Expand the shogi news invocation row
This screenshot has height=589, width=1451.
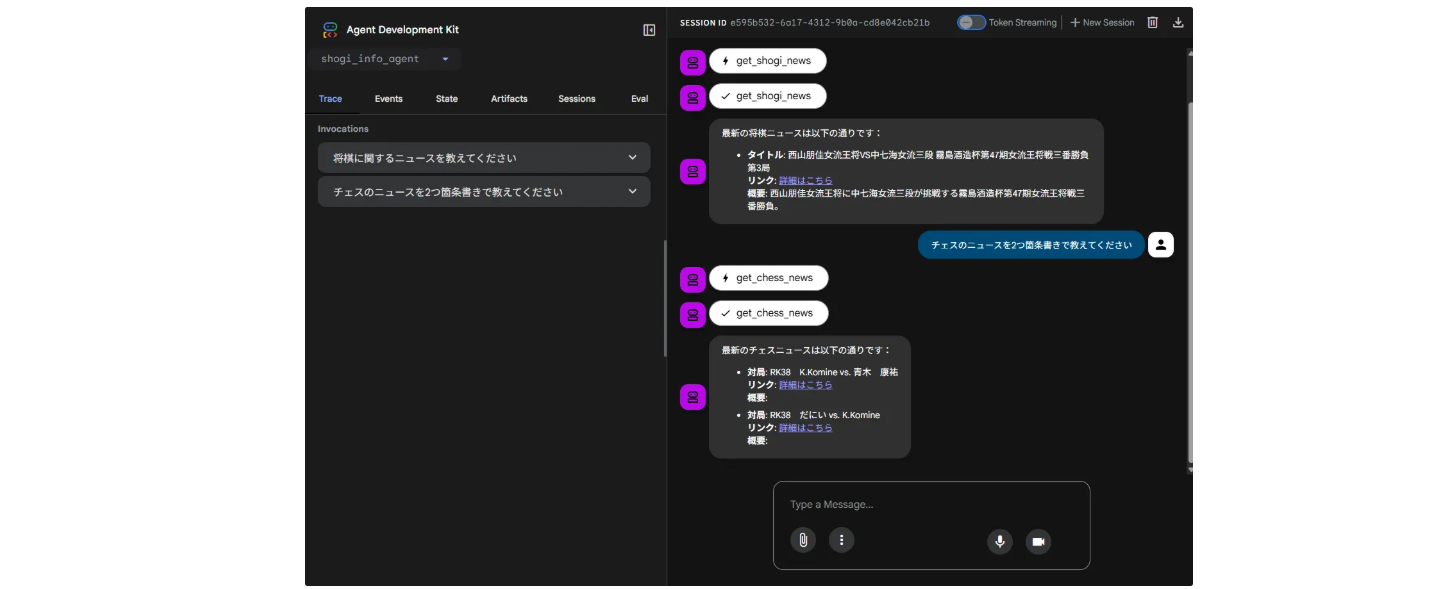pos(484,158)
